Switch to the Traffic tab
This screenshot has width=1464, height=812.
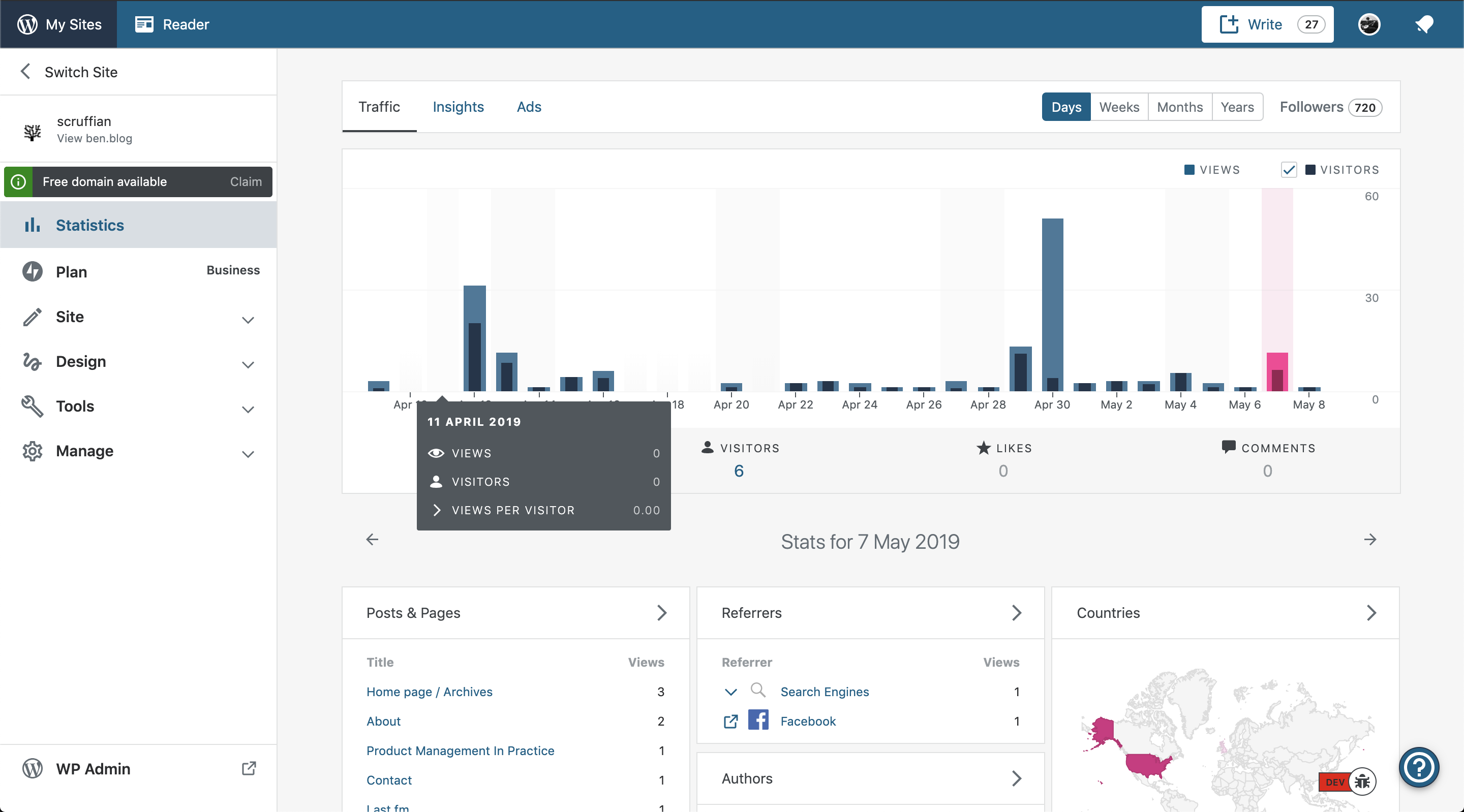379,107
